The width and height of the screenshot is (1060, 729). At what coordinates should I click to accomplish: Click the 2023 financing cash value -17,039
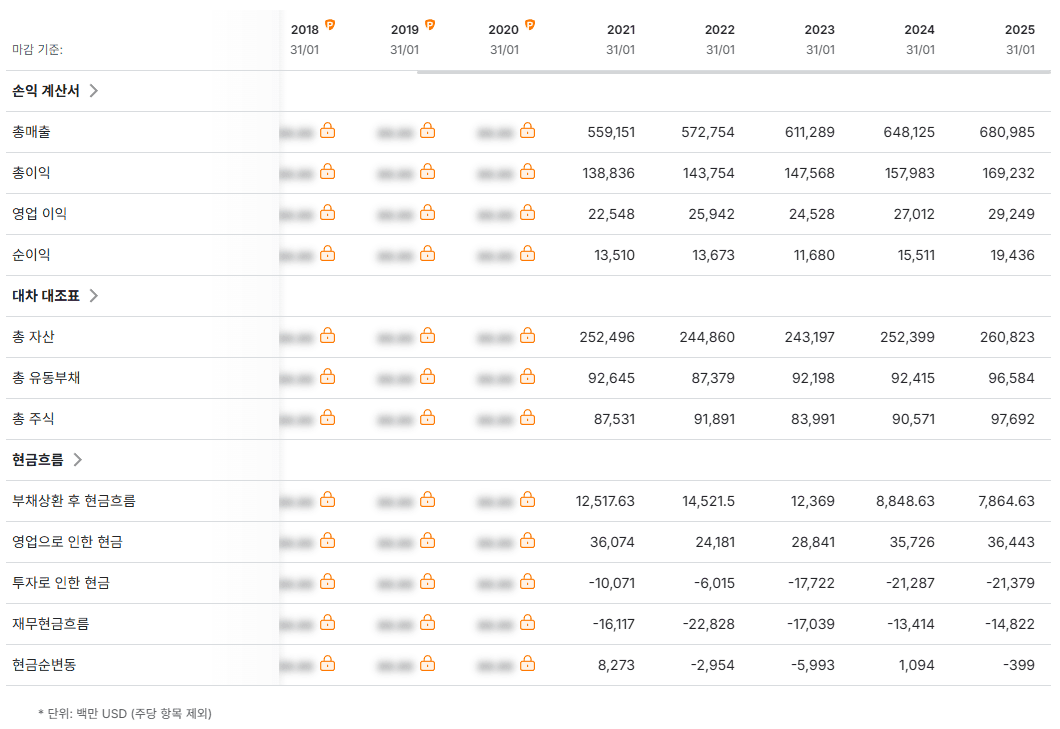(x=811, y=624)
